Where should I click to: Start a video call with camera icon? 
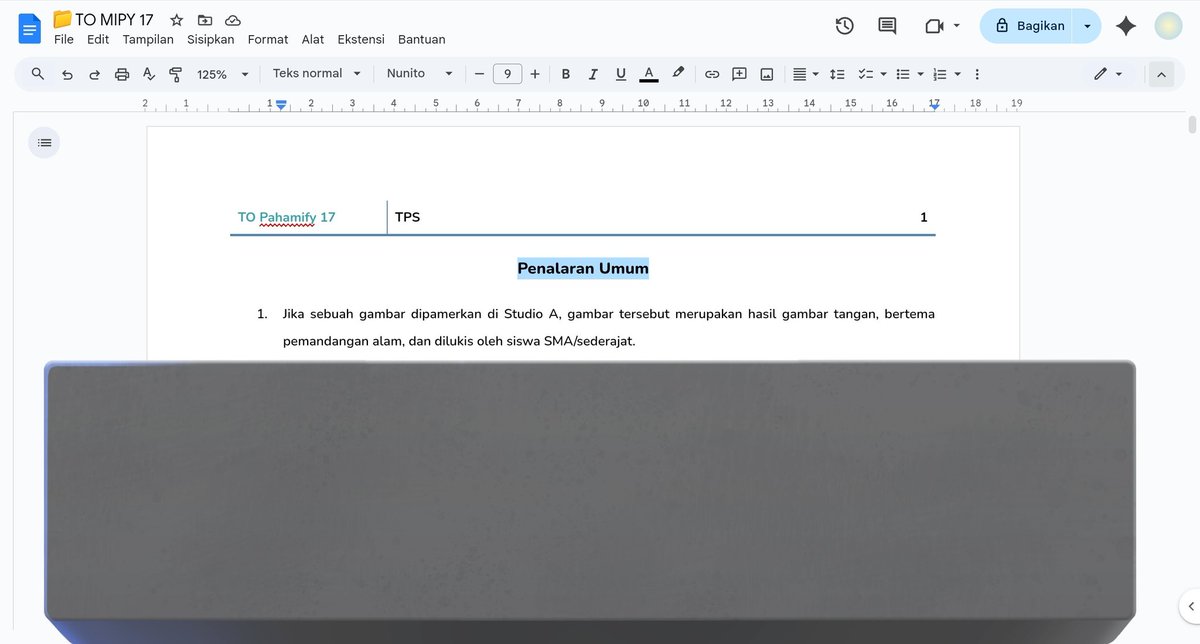tap(935, 26)
